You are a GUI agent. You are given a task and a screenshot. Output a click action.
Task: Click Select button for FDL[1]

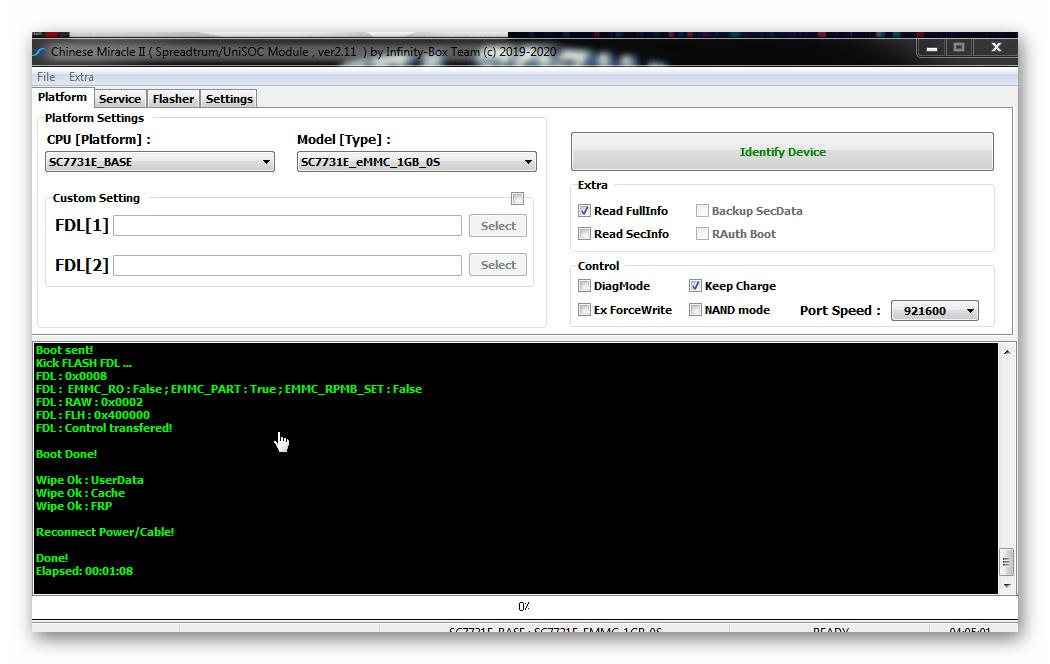tap(498, 226)
